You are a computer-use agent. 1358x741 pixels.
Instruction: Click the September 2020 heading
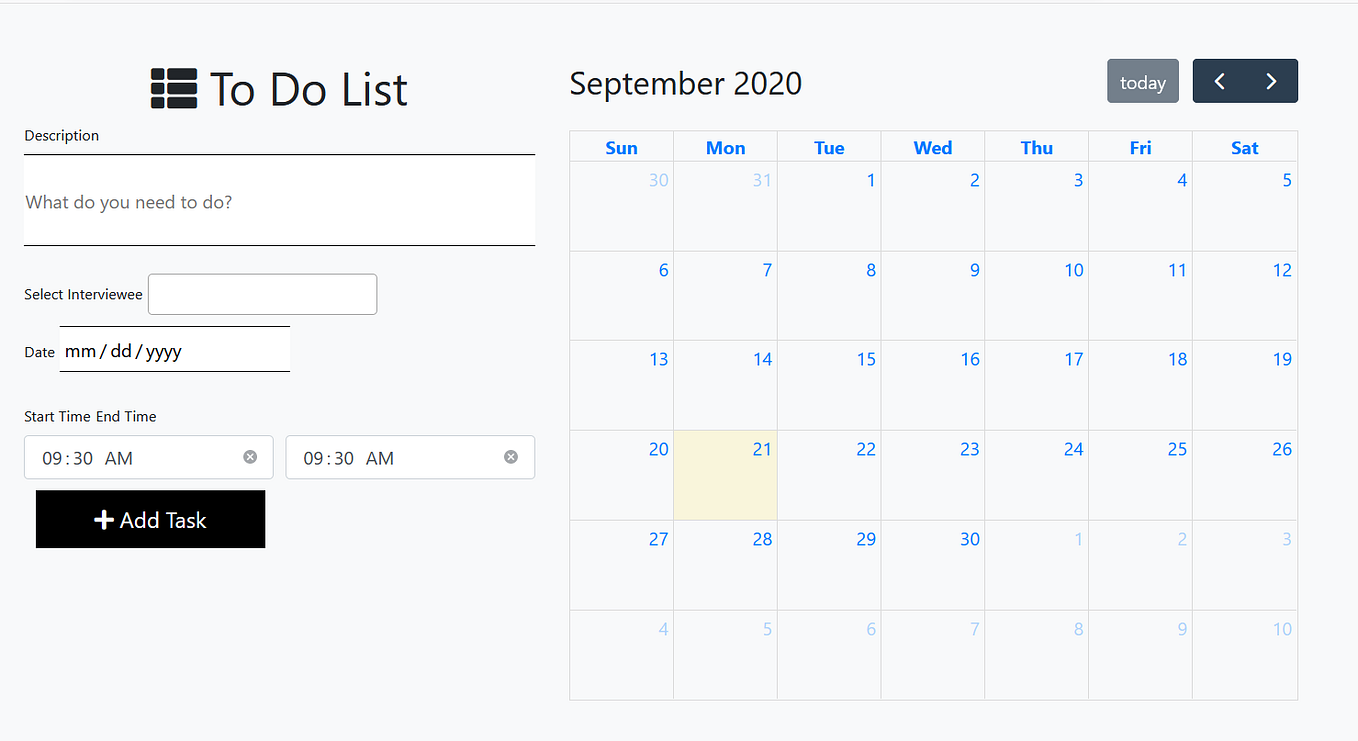[x=686, y=84]
